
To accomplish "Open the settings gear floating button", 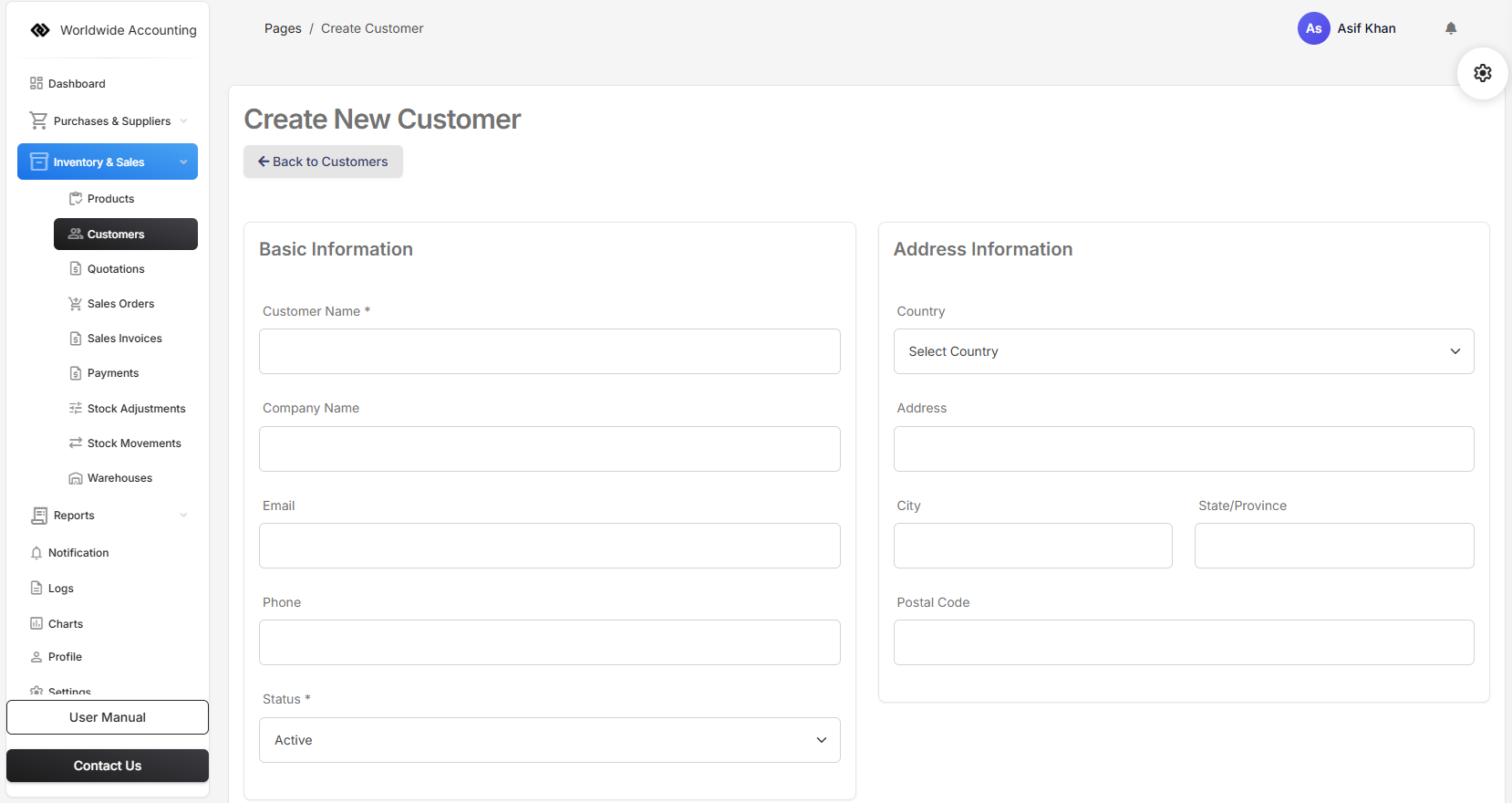I will pos(1483,73).
